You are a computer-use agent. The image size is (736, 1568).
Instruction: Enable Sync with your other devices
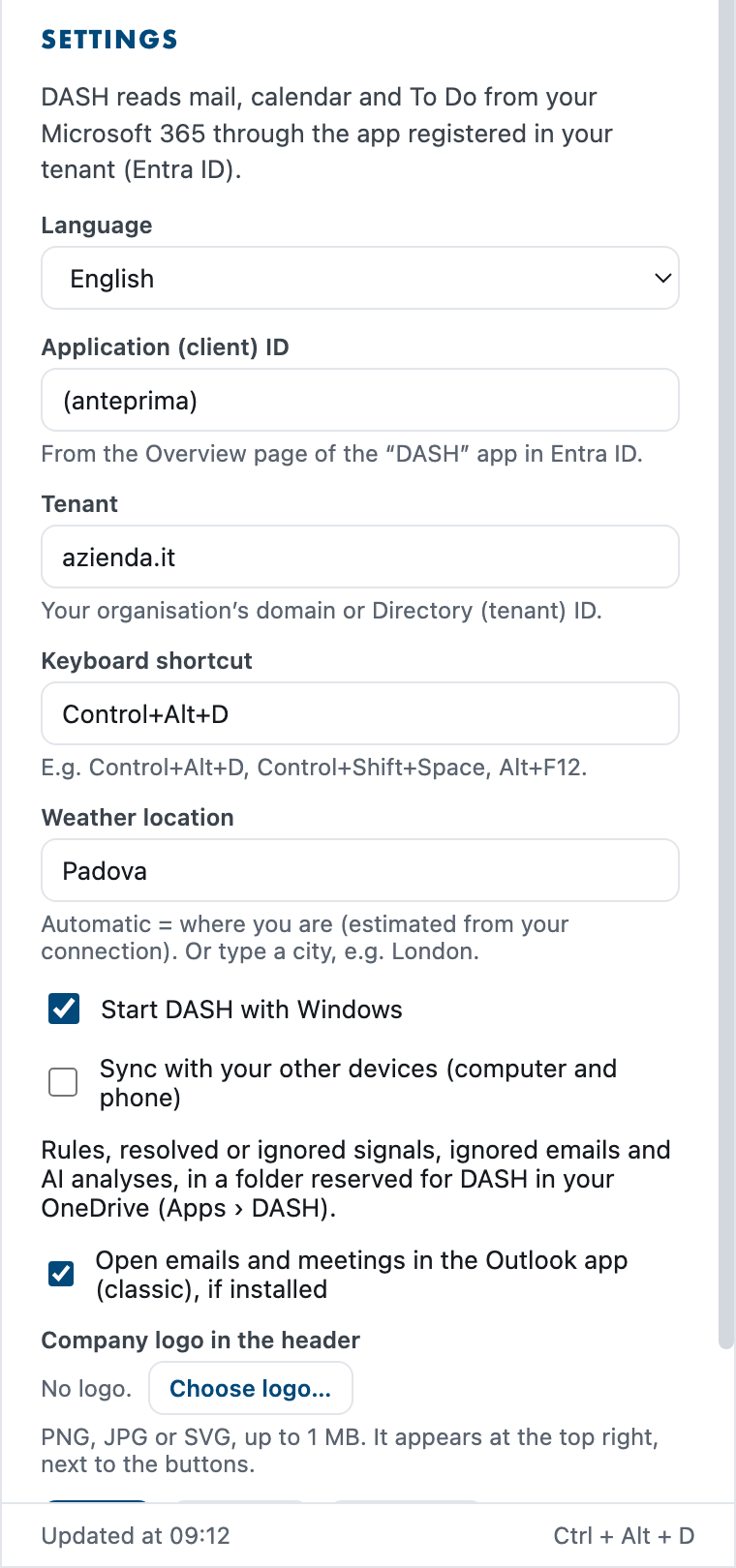click(63, 1082)
